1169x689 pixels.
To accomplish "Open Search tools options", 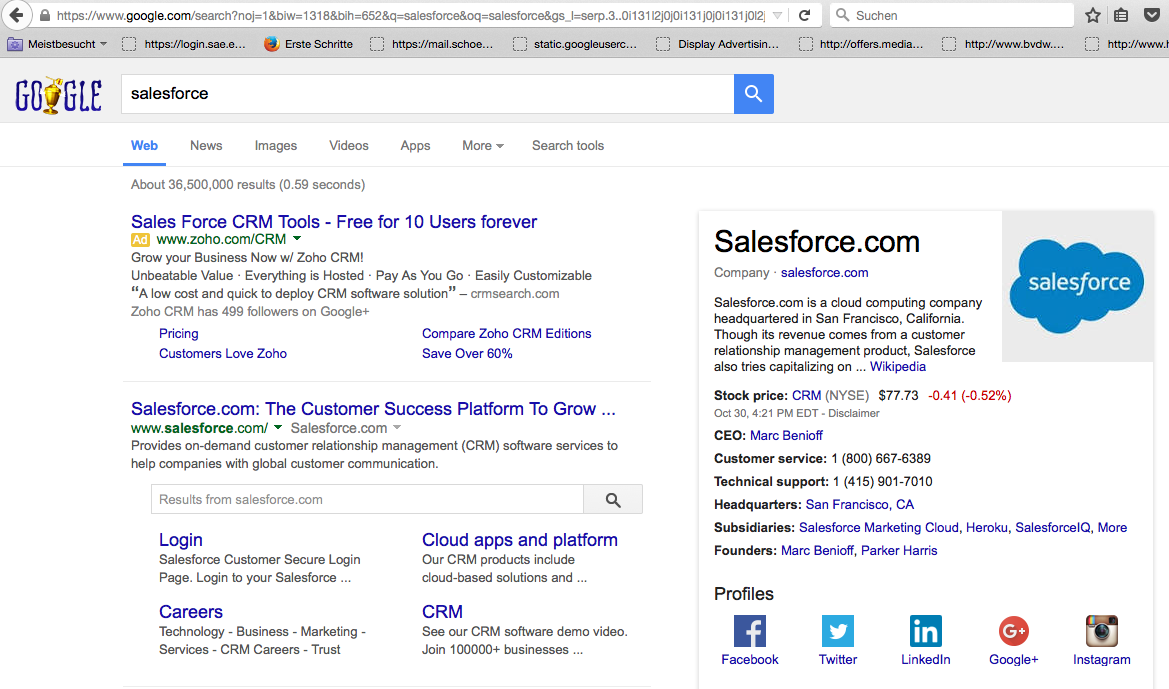I will [567, 145].
